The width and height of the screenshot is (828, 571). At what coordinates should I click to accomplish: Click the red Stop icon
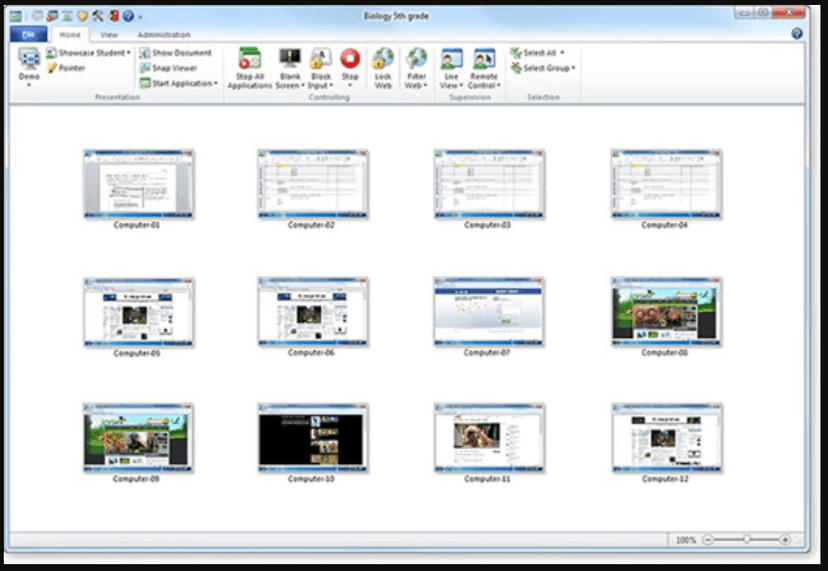point(350,58)
